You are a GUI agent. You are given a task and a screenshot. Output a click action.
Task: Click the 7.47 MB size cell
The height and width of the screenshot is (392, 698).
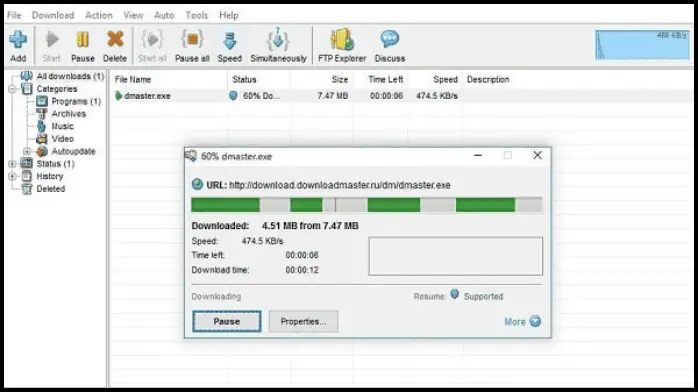pos(333,96)
